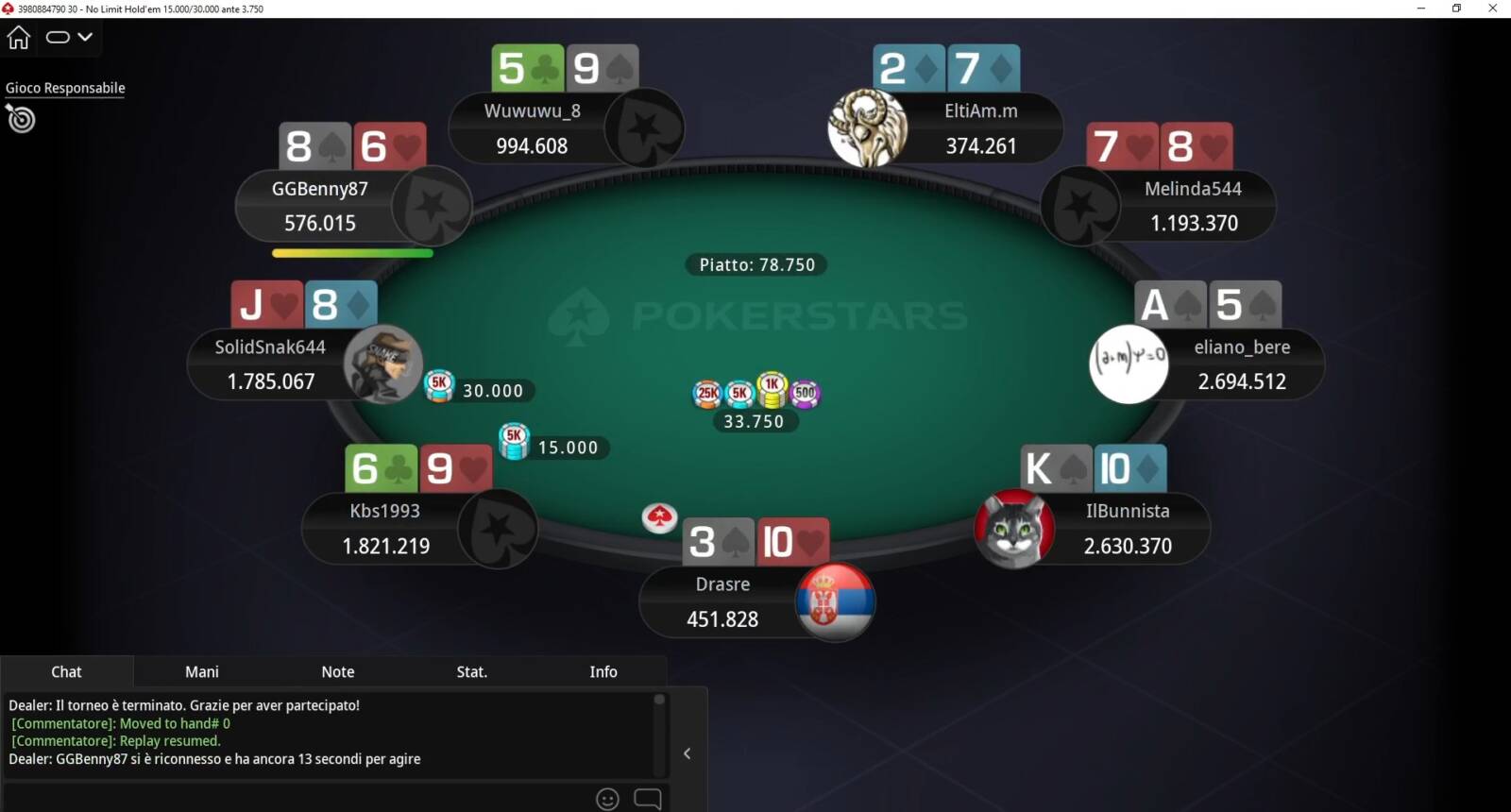This screenshot has width=1511, height=812.
Task: Open the Info tab
Action: pos(603,671)
